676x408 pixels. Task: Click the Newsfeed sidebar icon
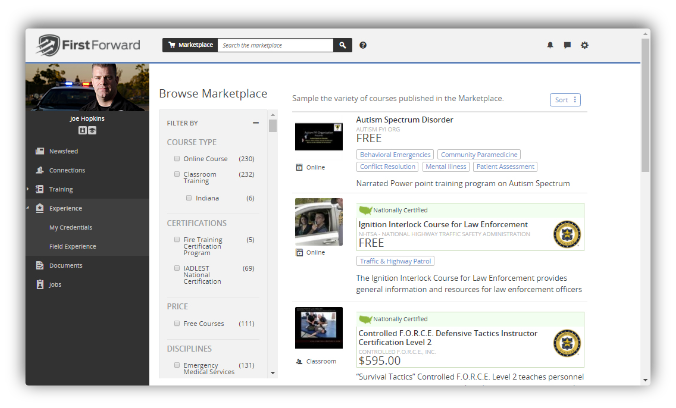[x=40, y=151]
